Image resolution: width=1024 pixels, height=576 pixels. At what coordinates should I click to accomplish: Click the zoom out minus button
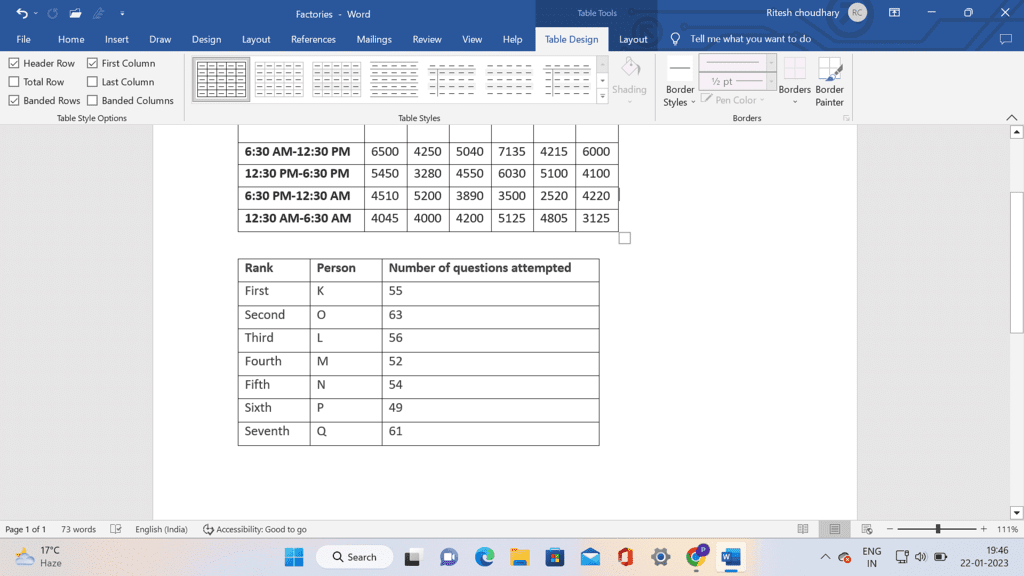click(889, 529)
